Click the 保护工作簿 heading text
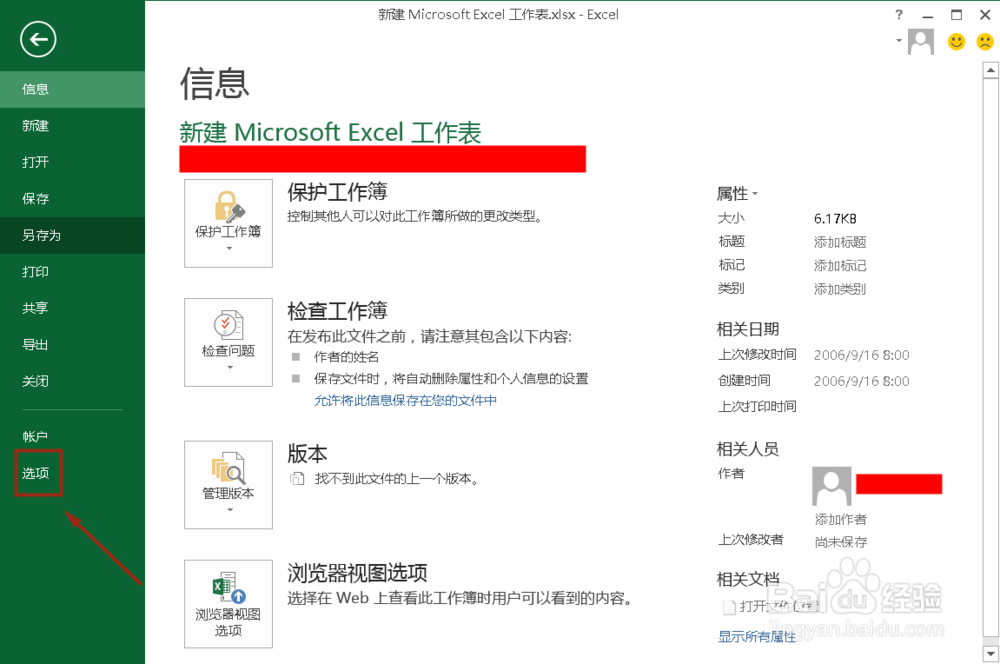 [x=337, y=192]
